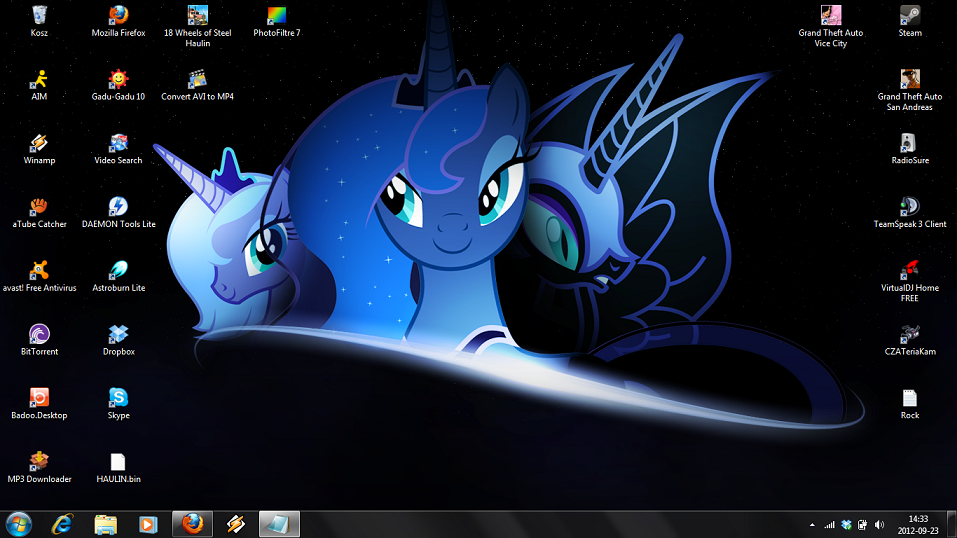This screenshot has height=538, width=957.
Task: Select the HAULIN.bin file
Action: [x=118, y=463]
